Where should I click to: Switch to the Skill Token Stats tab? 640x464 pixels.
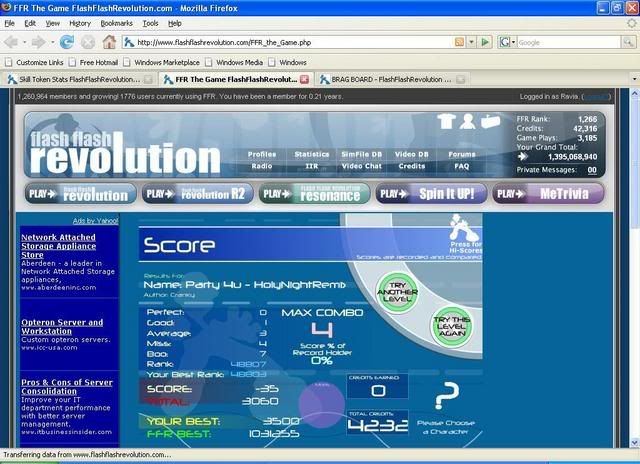[75, 78]
